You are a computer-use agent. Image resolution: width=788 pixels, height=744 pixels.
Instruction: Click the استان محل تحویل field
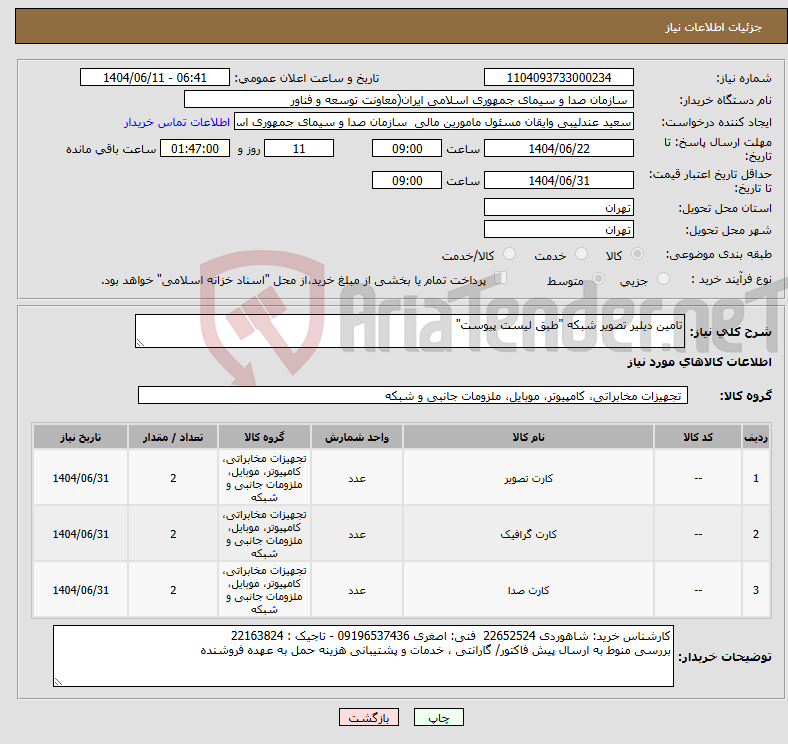coord(558,208)
